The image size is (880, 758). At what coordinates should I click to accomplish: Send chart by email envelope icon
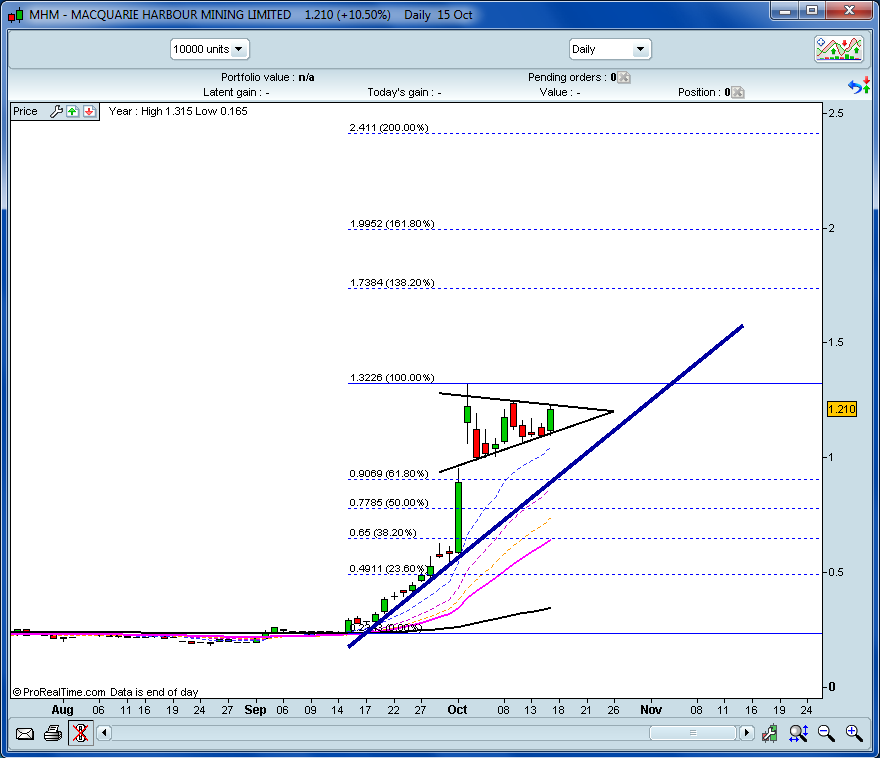(25, 733)
